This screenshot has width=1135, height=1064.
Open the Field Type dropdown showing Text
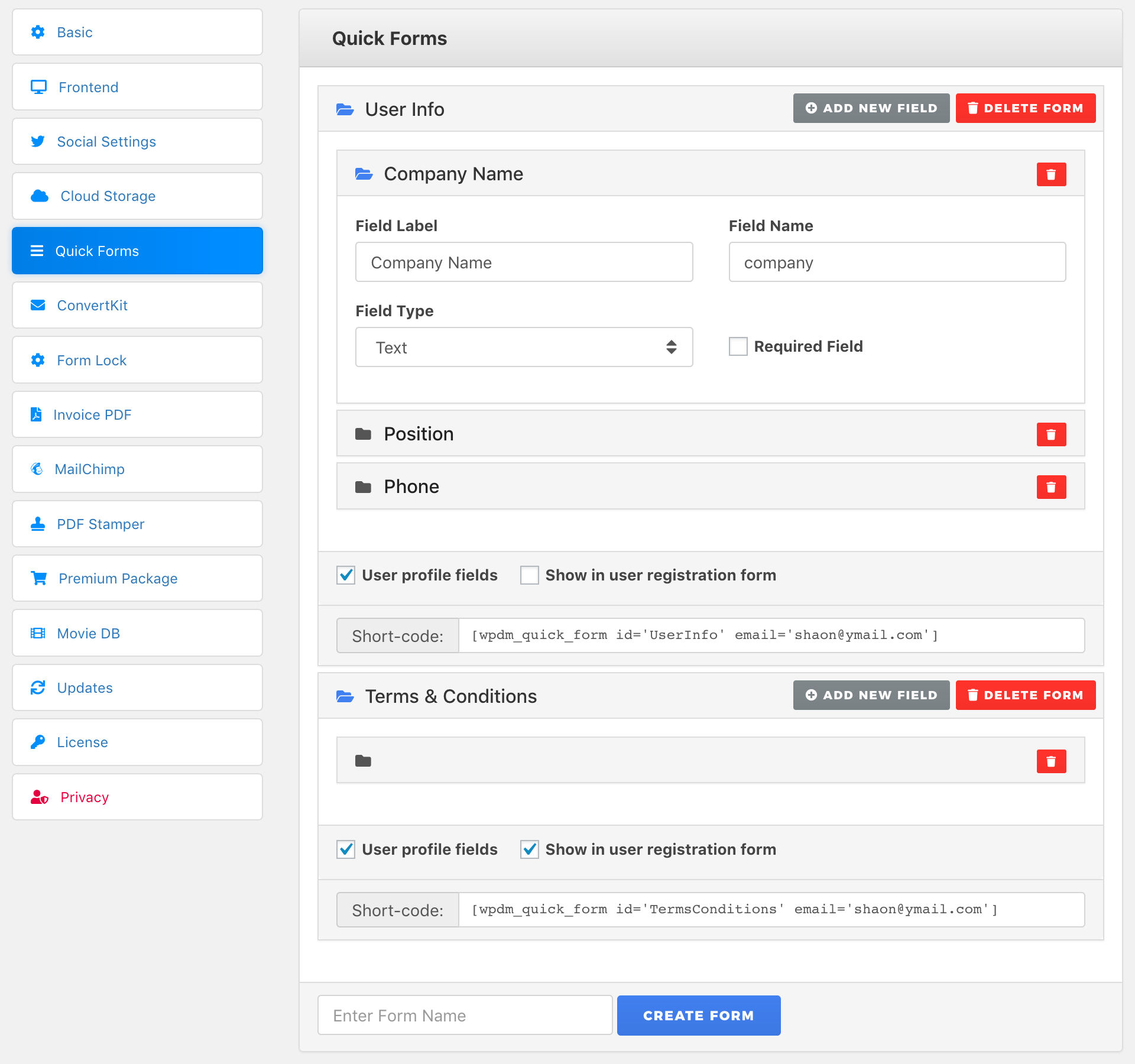[x=524, y=347]
